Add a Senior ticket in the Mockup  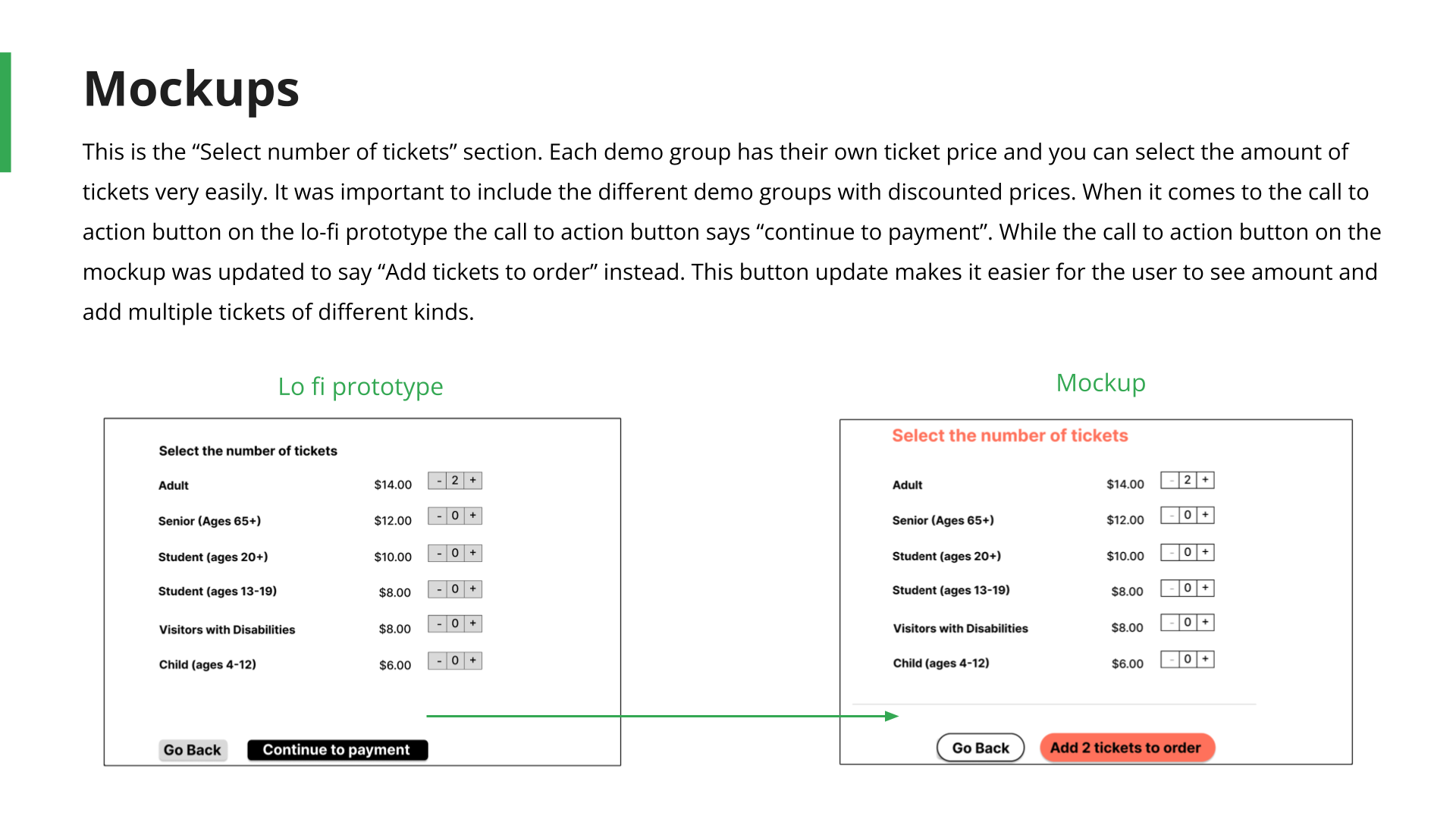click(x=1205, y=515)
